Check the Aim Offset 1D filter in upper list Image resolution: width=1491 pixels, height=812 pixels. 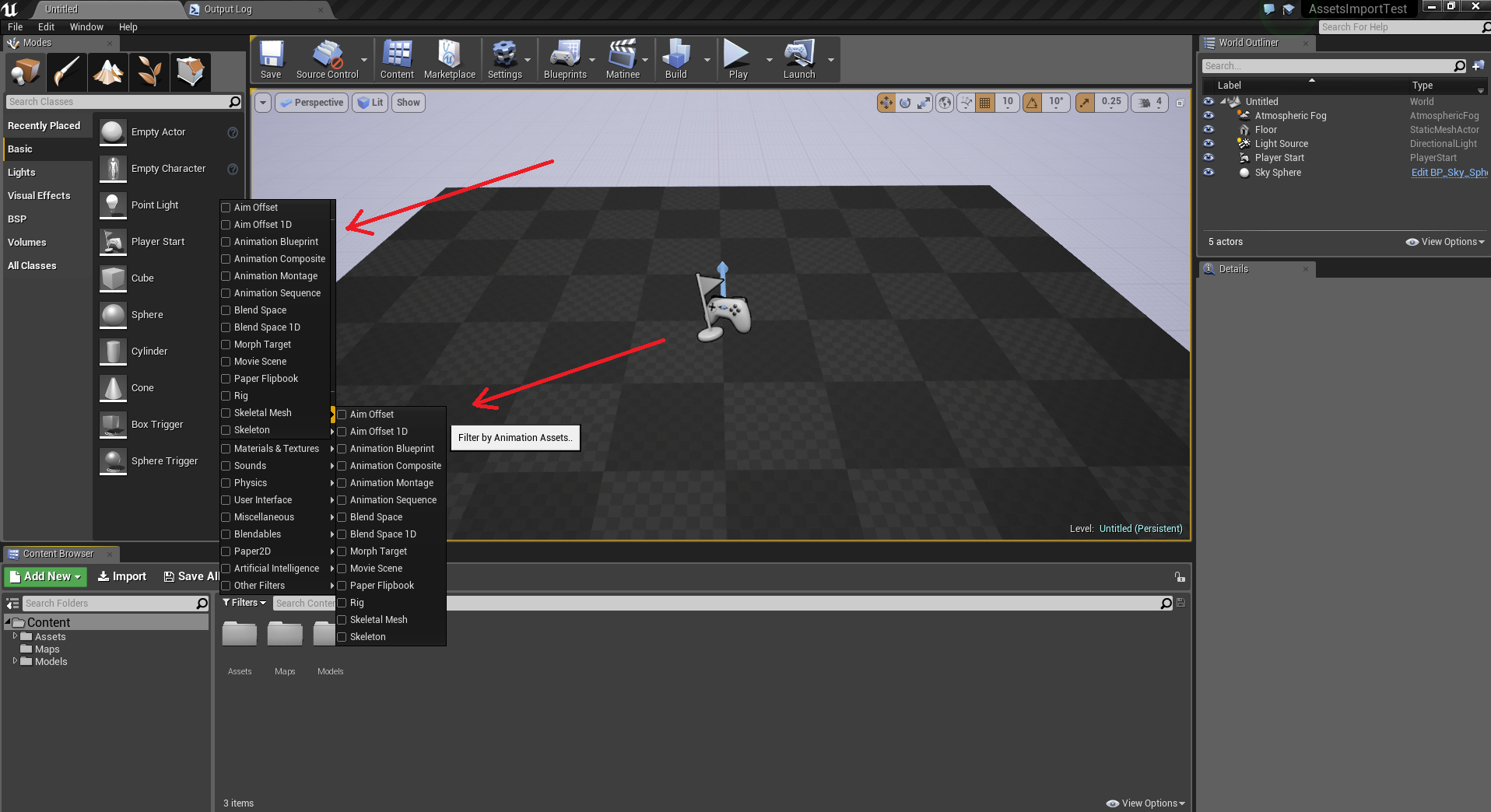tap(226, 225)
